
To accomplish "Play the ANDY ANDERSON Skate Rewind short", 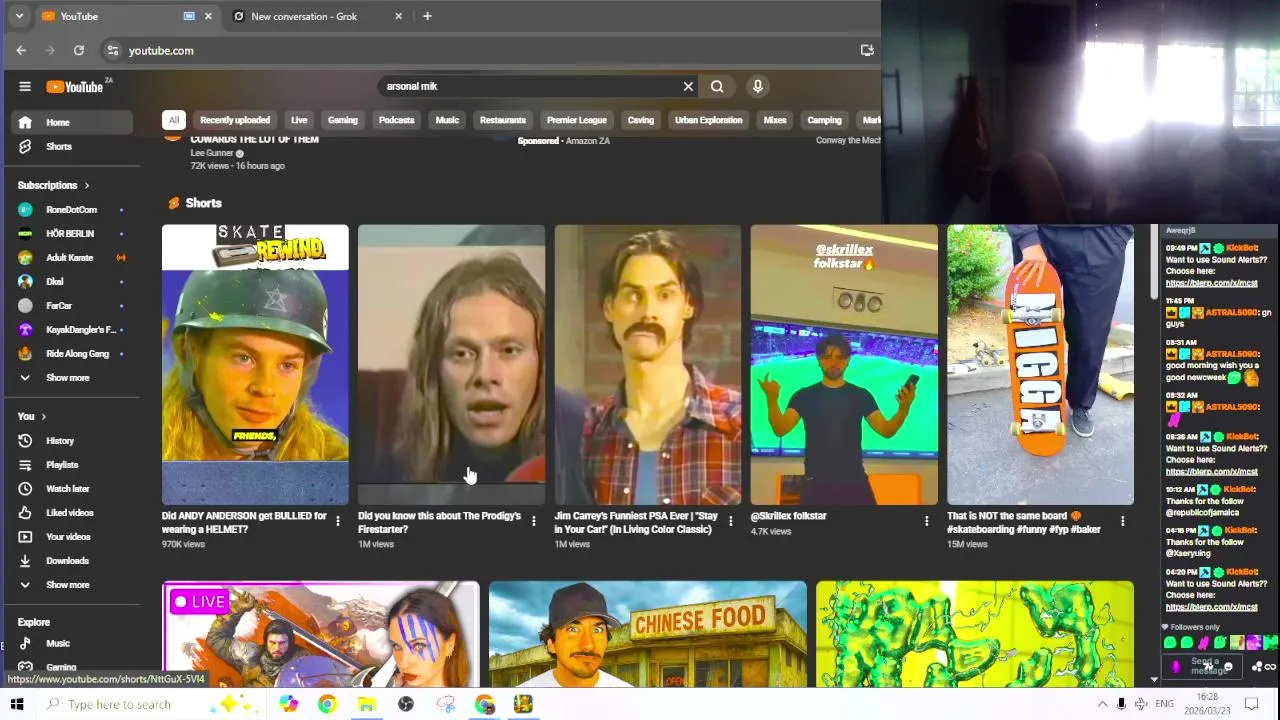I will 255,365.
